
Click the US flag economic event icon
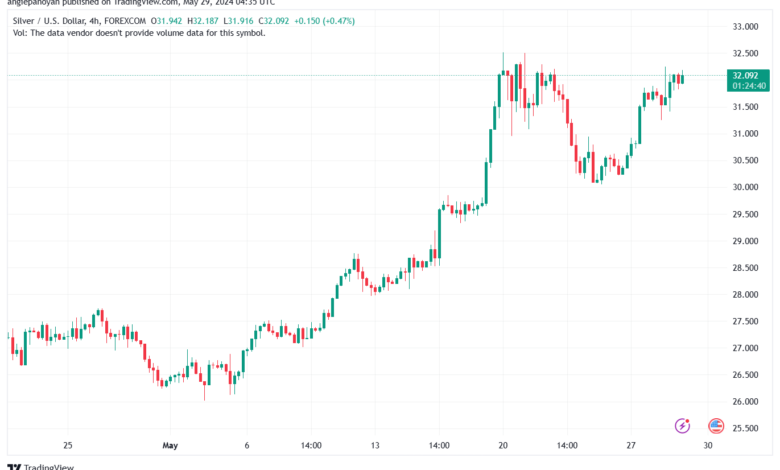coord(716,426)
